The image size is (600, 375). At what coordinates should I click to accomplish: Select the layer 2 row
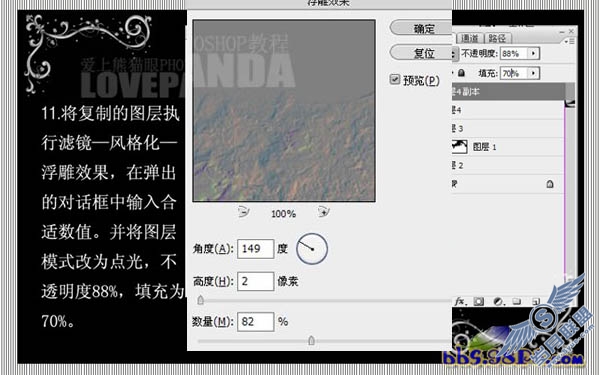tap(508, 165)
